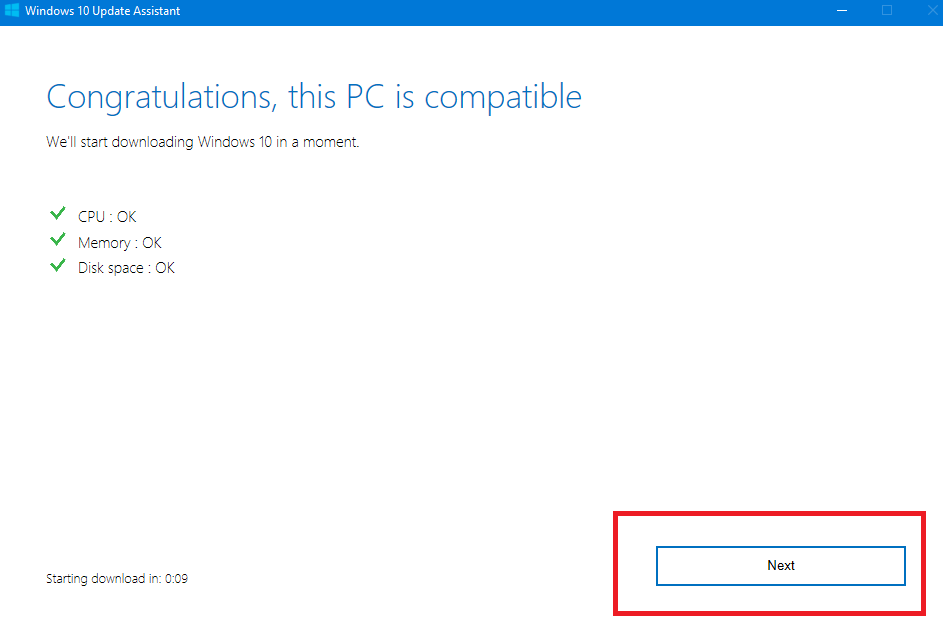Click the grayed-out maximize button
943x623 pixels.
(886, 10)
